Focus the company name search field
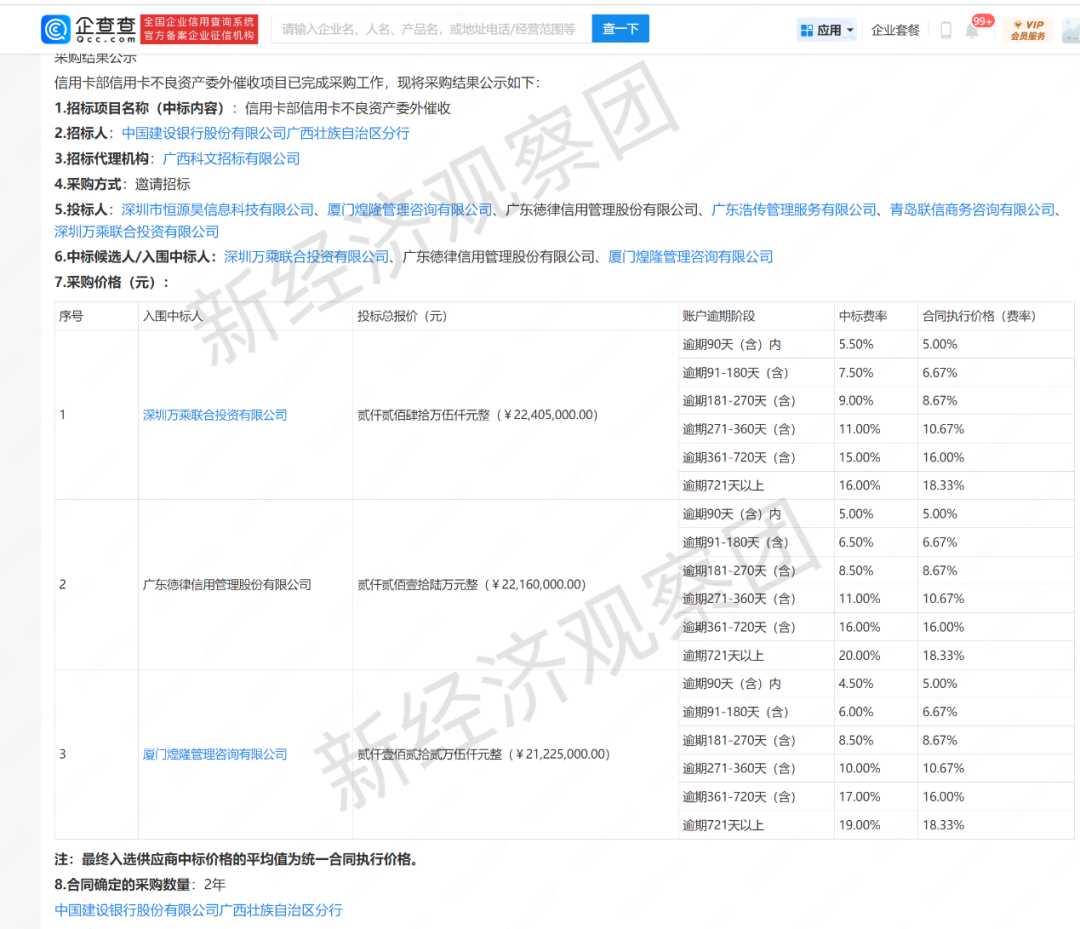 431,29
